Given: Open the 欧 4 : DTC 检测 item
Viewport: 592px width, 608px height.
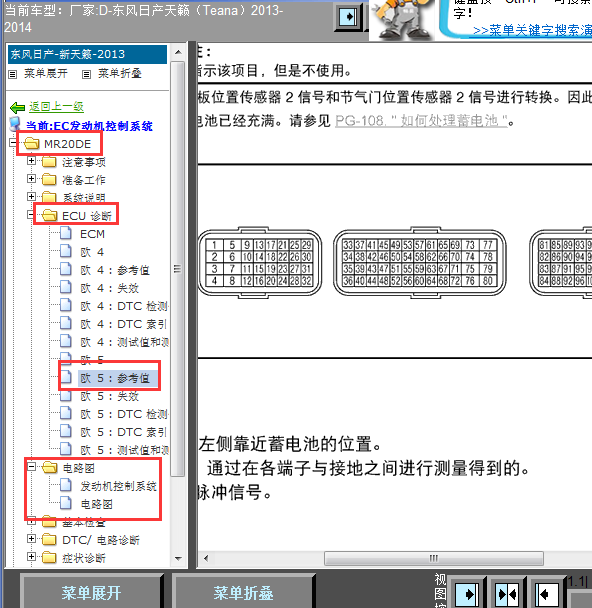Looking at the screenshot, I should point(124,306).
